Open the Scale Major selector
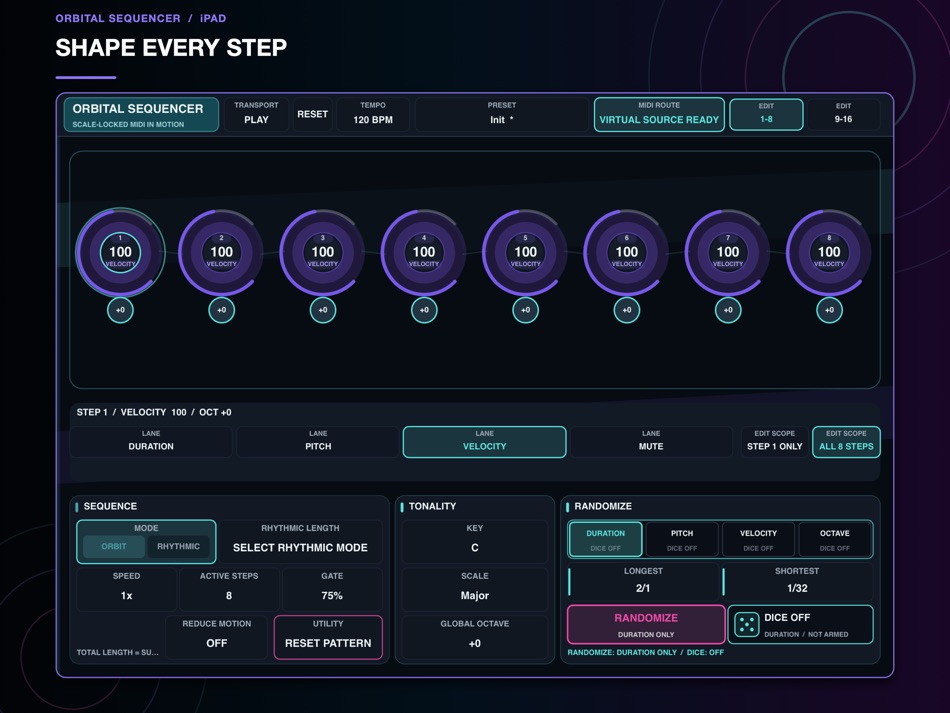 [475, 588]
